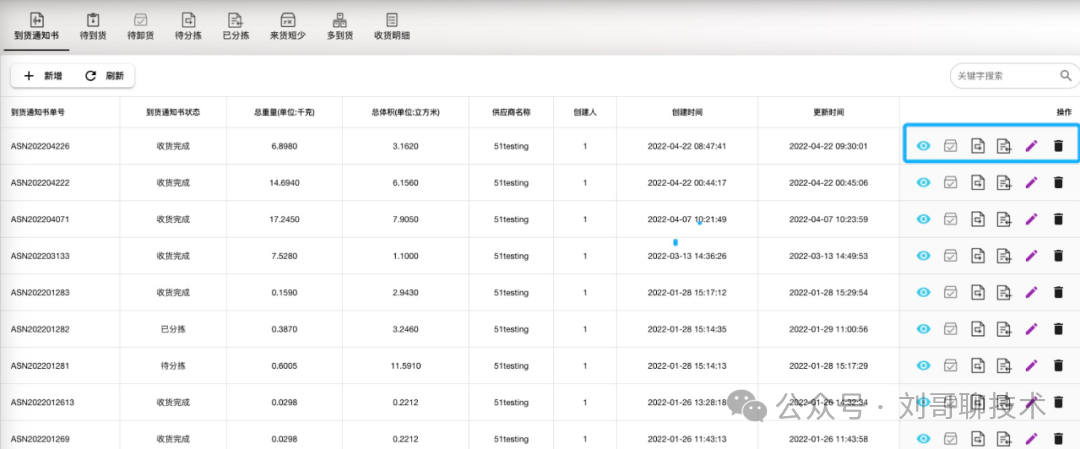The height and width of the screenshot is (449, 1080).
Task: Click the 已分拣 status in ASN202201282 row
Action: (173, 329)
